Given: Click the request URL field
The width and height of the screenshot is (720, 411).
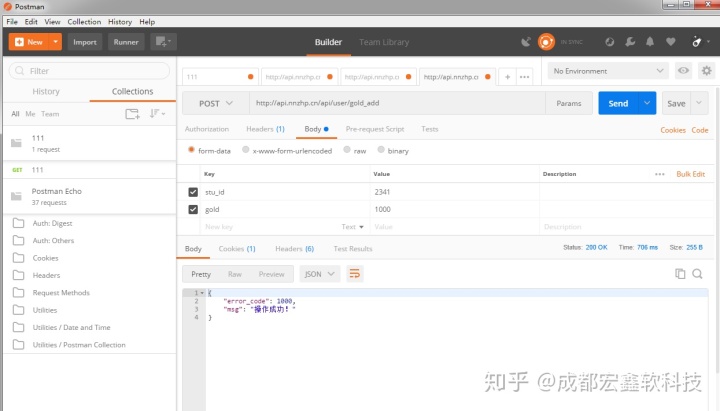Looking at the screenshot, I should [397, 103].
